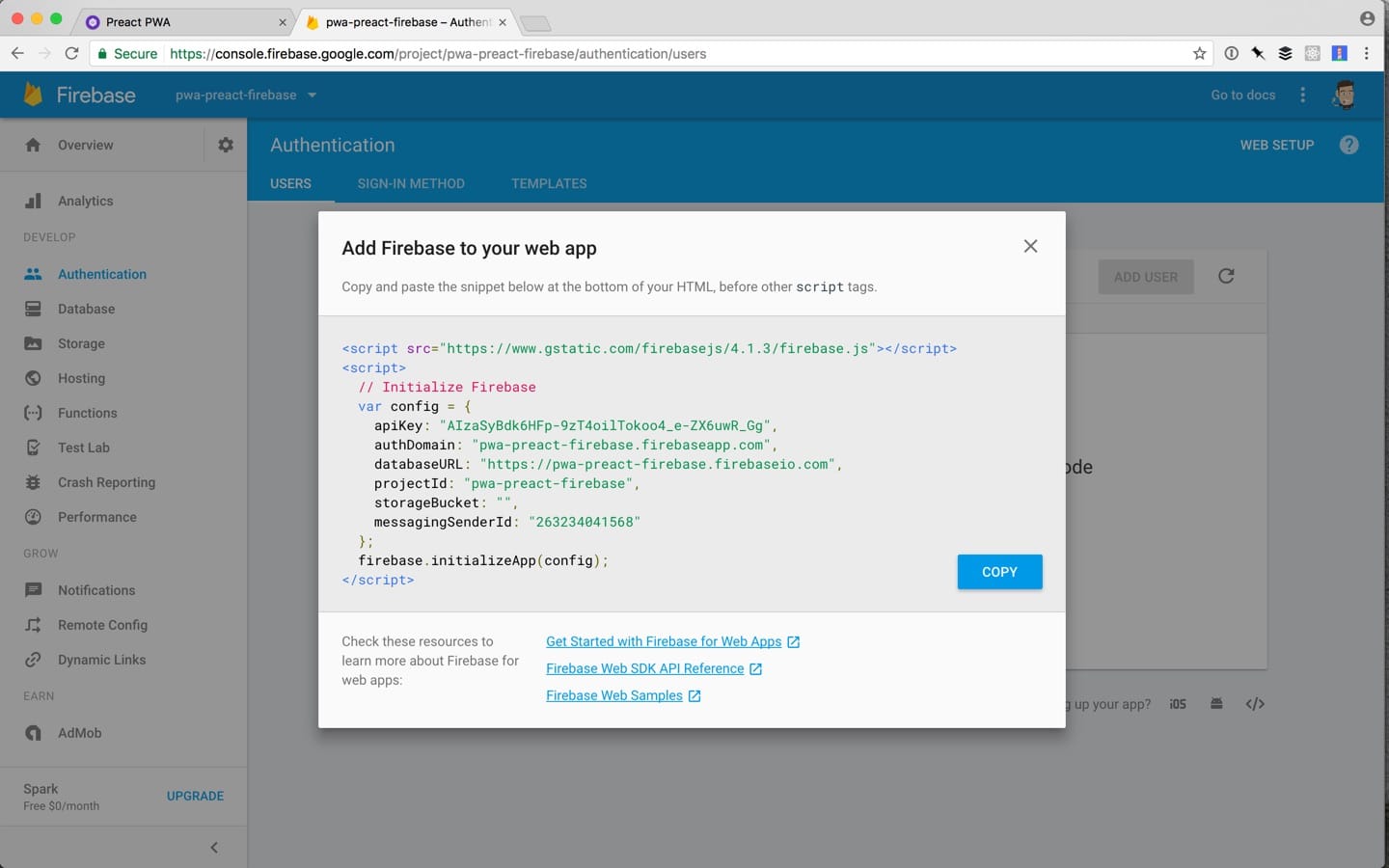Close the Add Firebase dialog
This screenshot has height=868, width=1389.
[x=1030, y=246]
